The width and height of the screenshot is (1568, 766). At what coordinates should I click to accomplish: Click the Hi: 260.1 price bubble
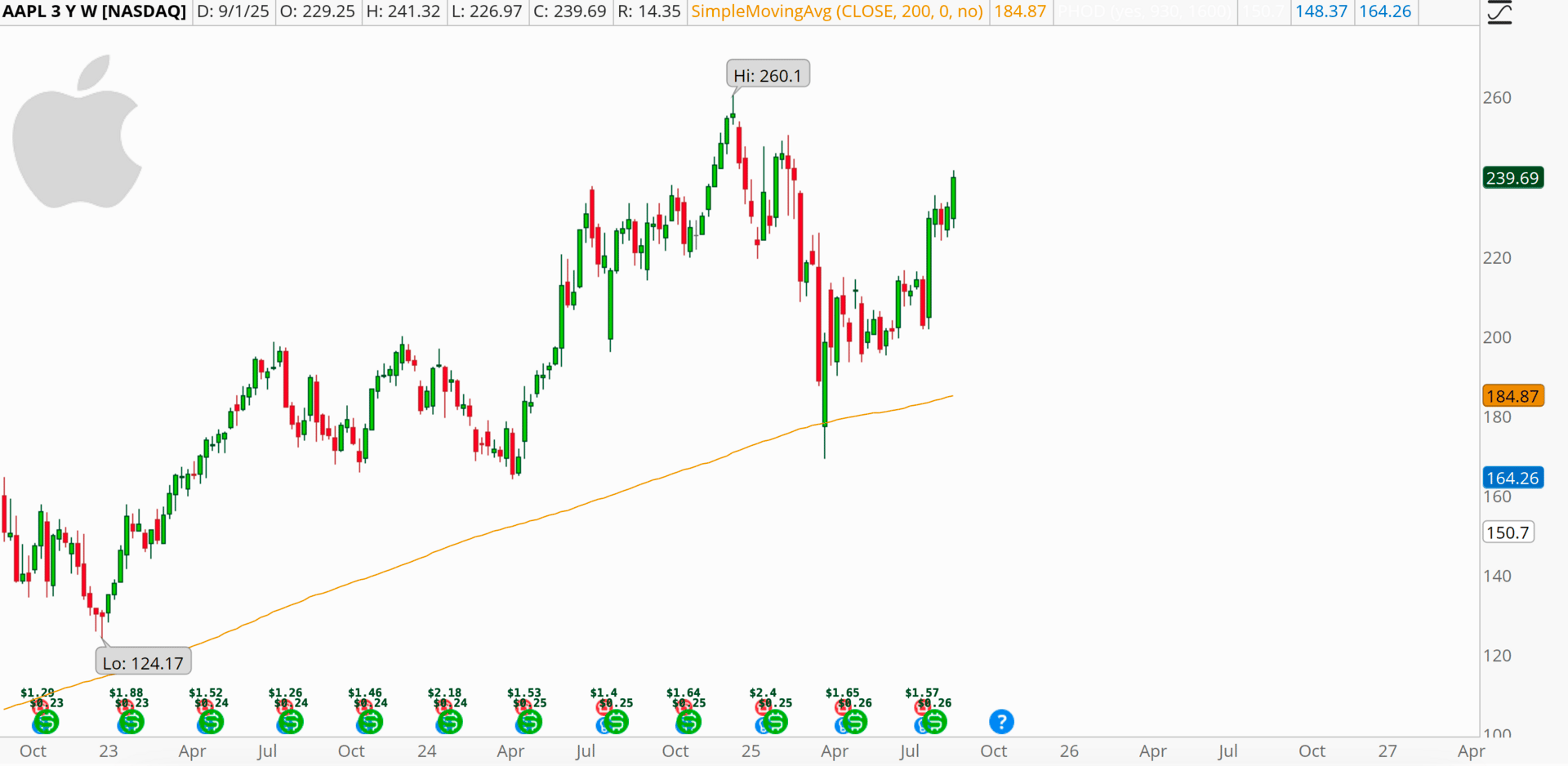click(x=768, y=74)
